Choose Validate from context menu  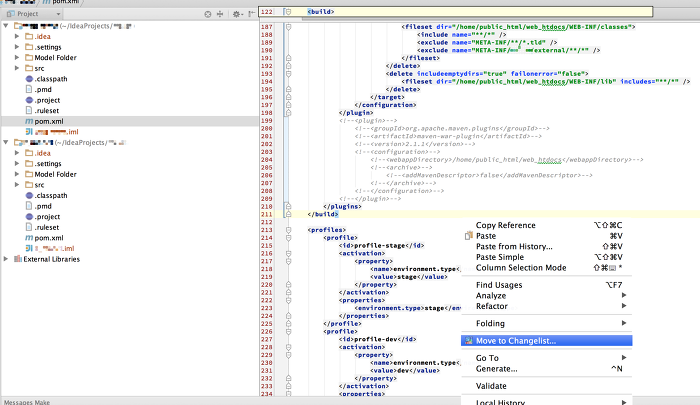(546, 386)
